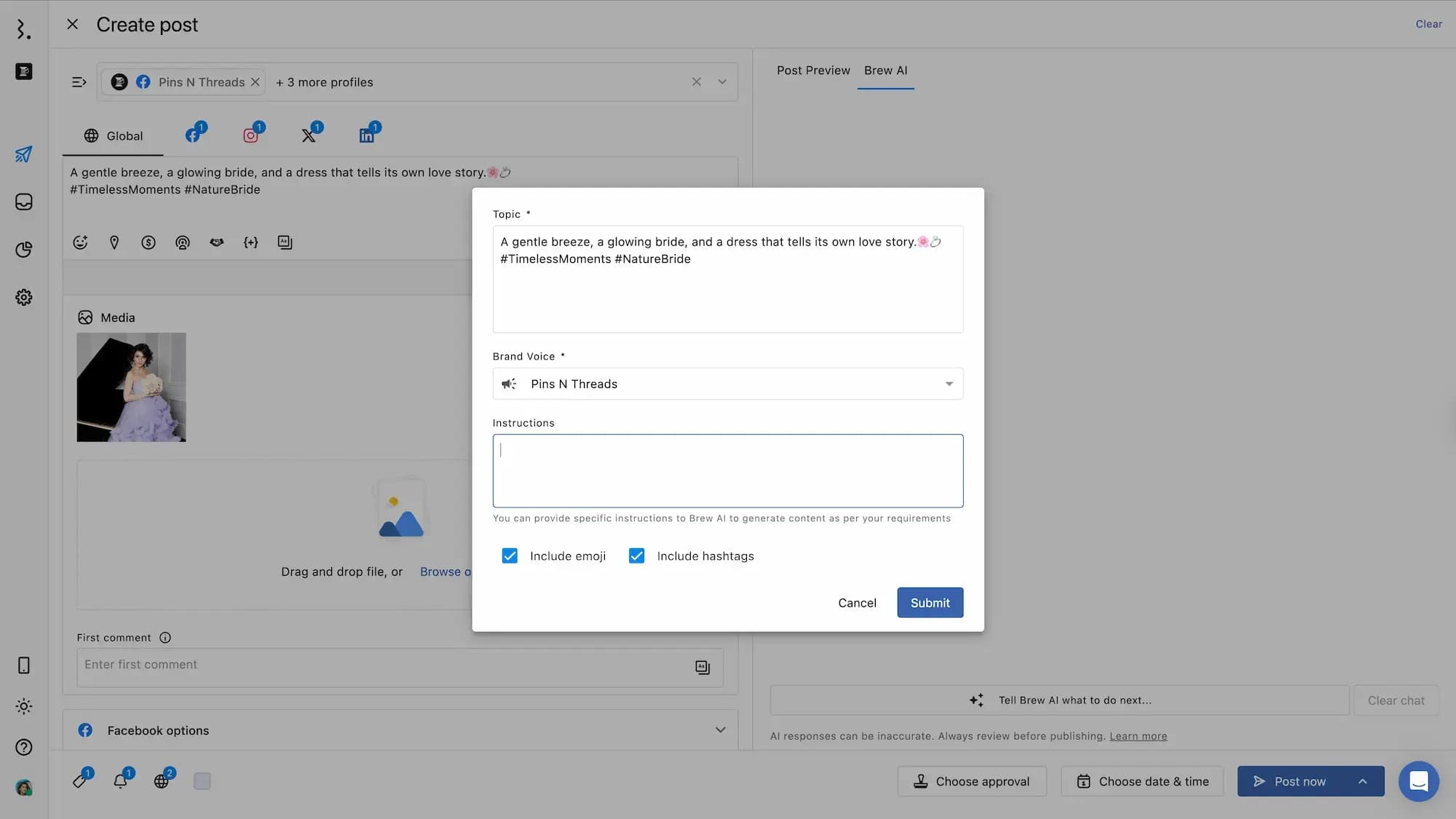1456x819 pixels.
Task: Disable the Include hashtags option
Action: [637, 555]
